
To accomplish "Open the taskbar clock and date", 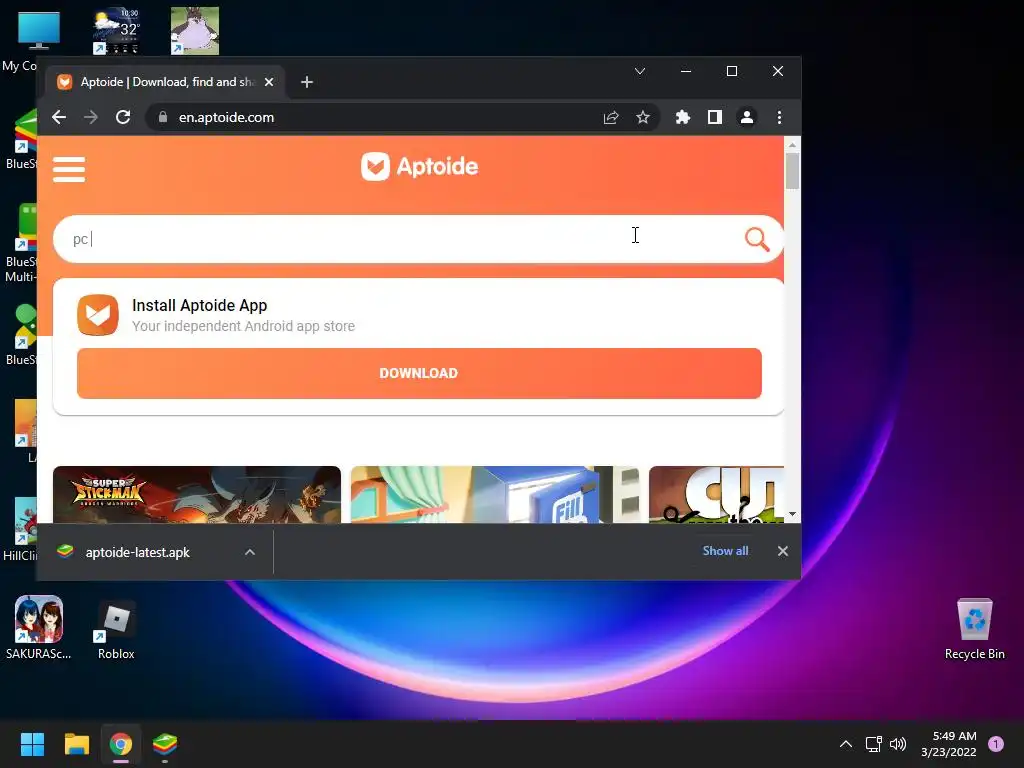I will 948,744.
